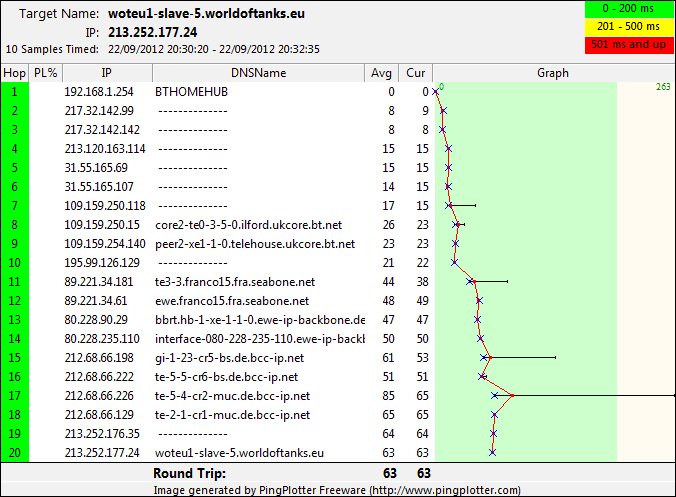Select the Avg column header

click(x=381, y=73)
